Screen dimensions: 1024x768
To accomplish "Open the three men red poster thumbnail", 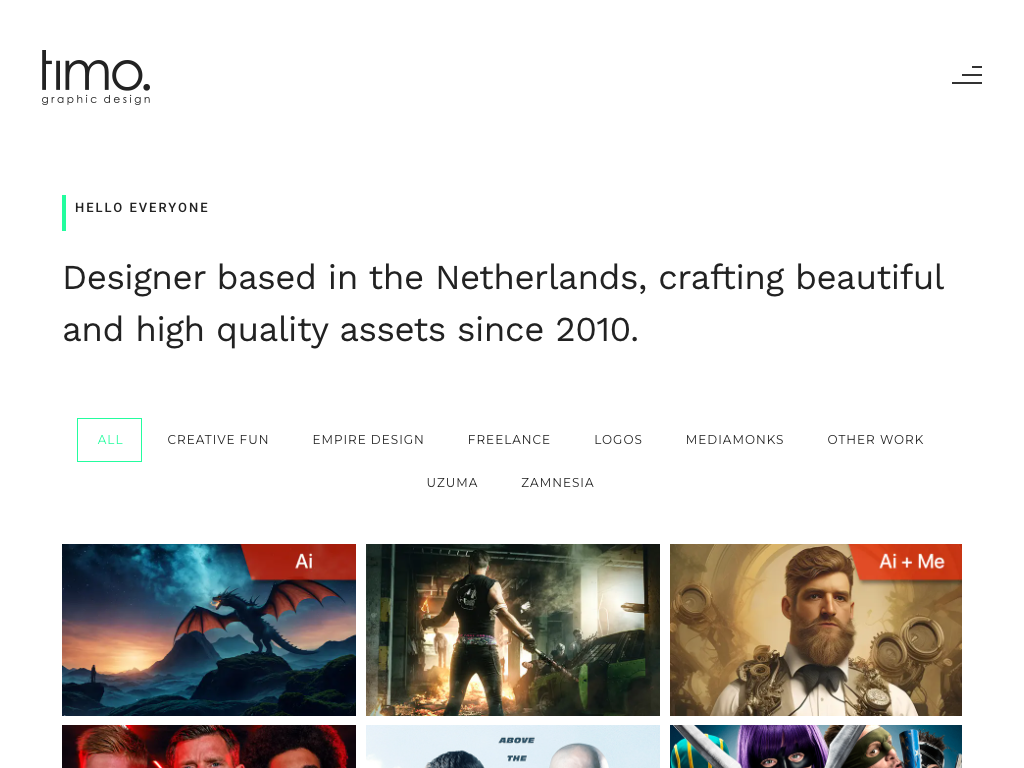I will coord(209,746).
